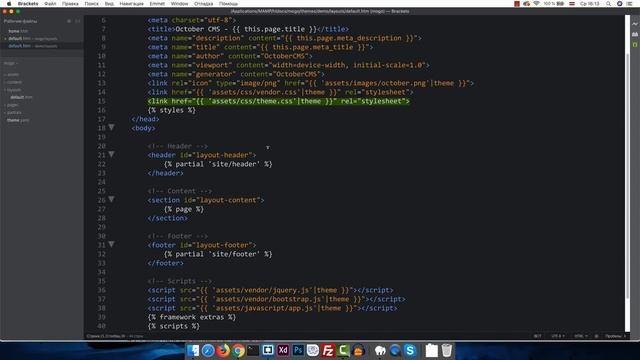Toggle INS insert mode in status bar
Viewport: 640px width, 360px height.
click(x=538, y=336)
